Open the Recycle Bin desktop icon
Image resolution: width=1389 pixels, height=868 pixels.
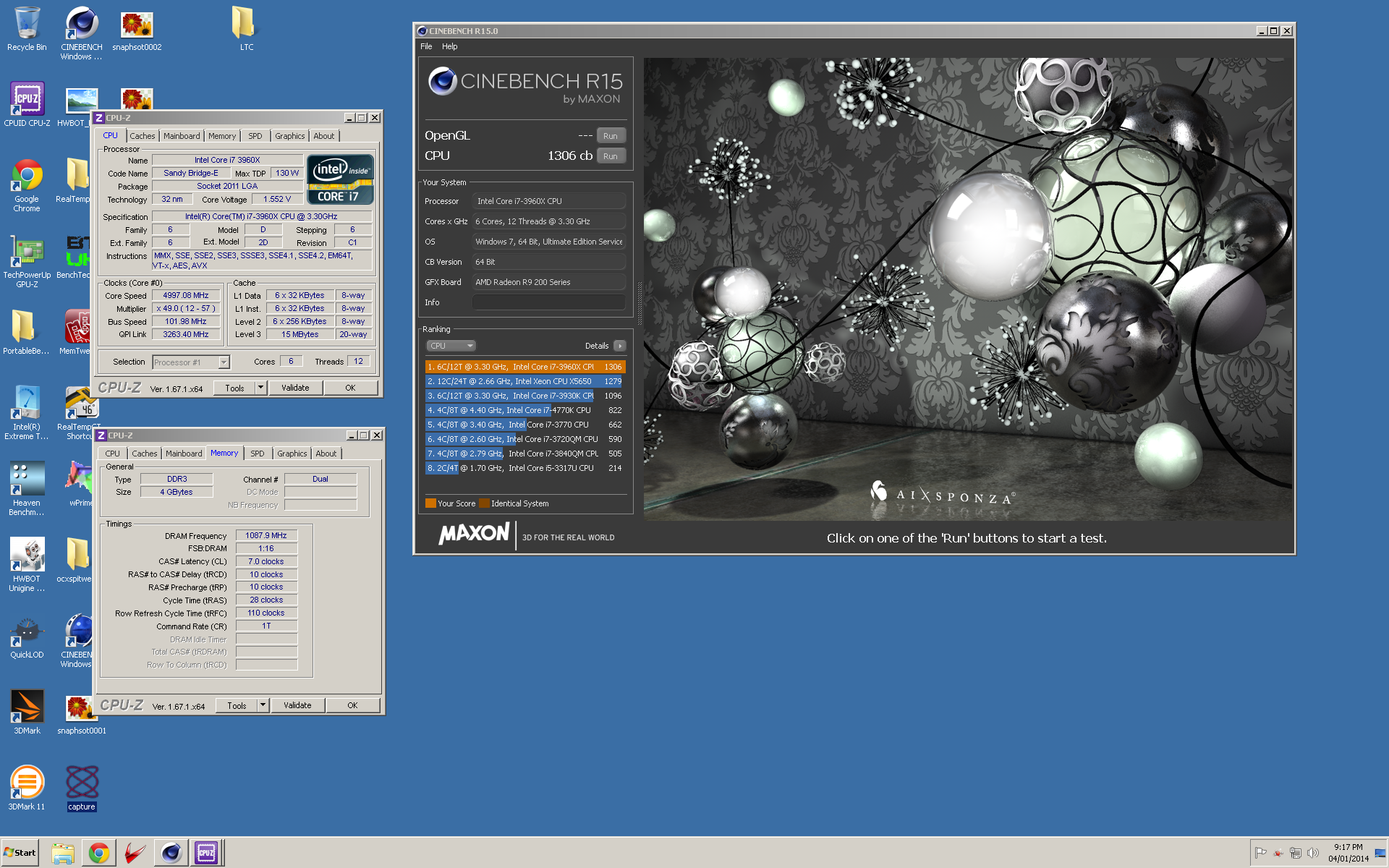27,29
